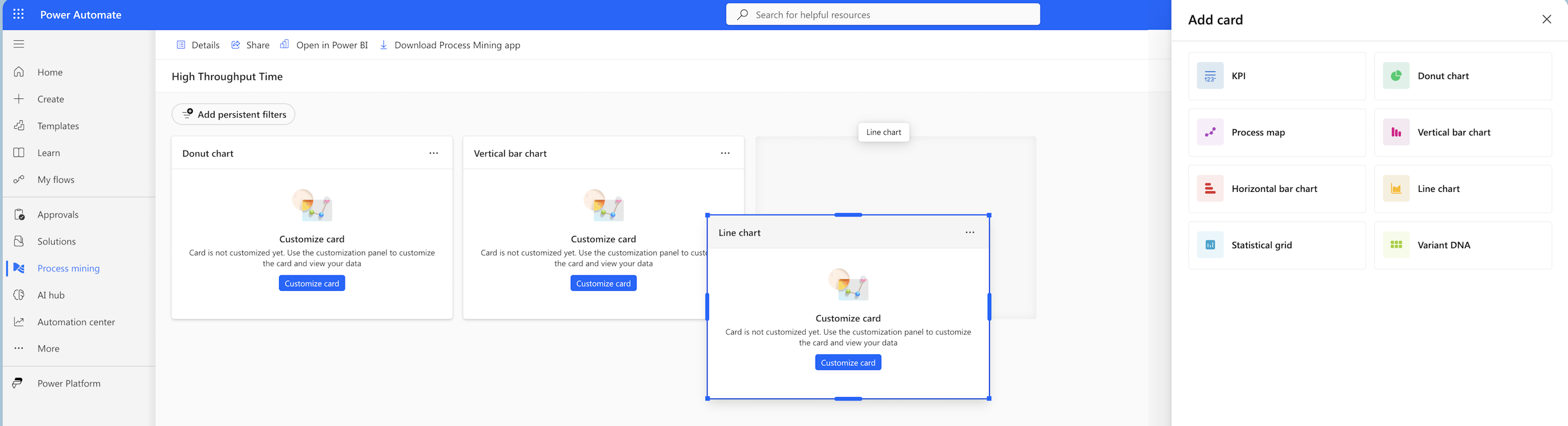Click the Variant DNA card icon
Viewport: 1568px width, 426px height.
pyautogui.click(x=1396, y=245)
